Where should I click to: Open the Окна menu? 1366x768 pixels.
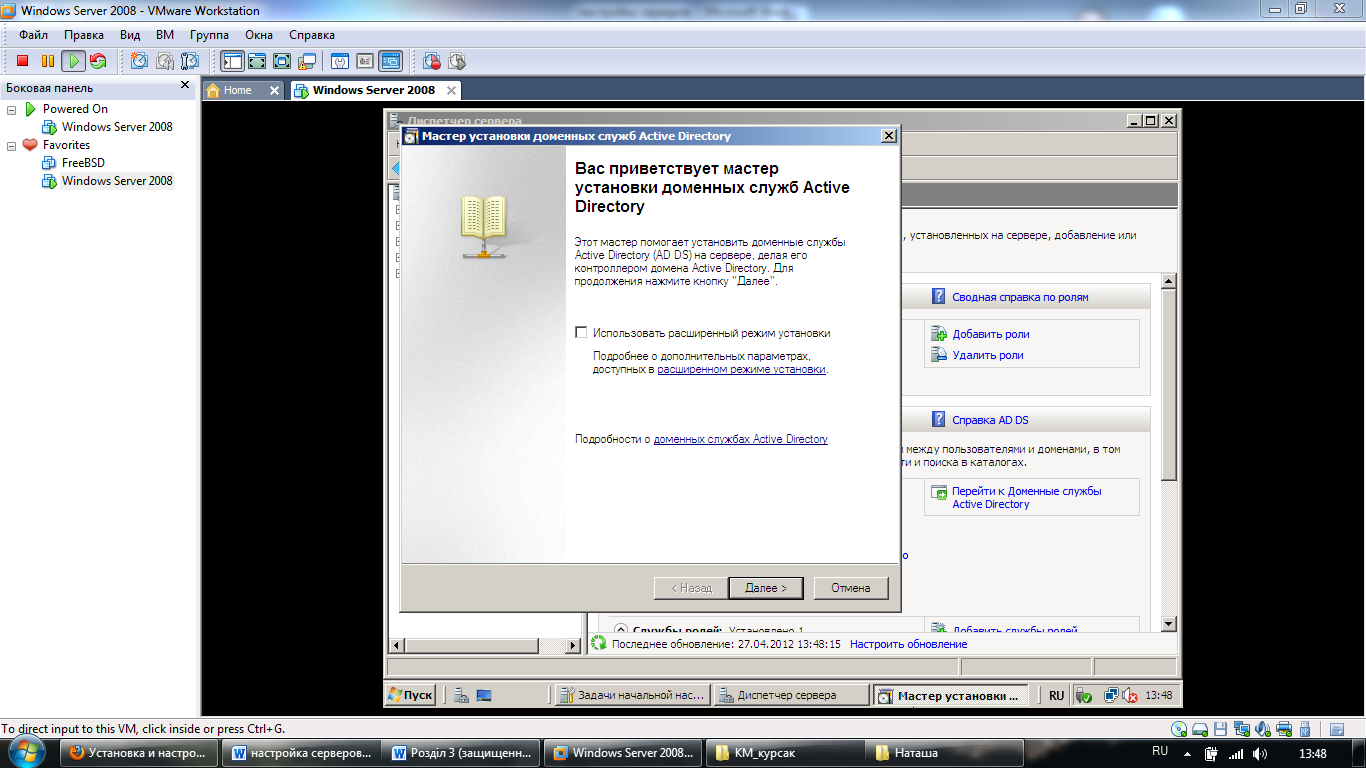coord(260,35)
